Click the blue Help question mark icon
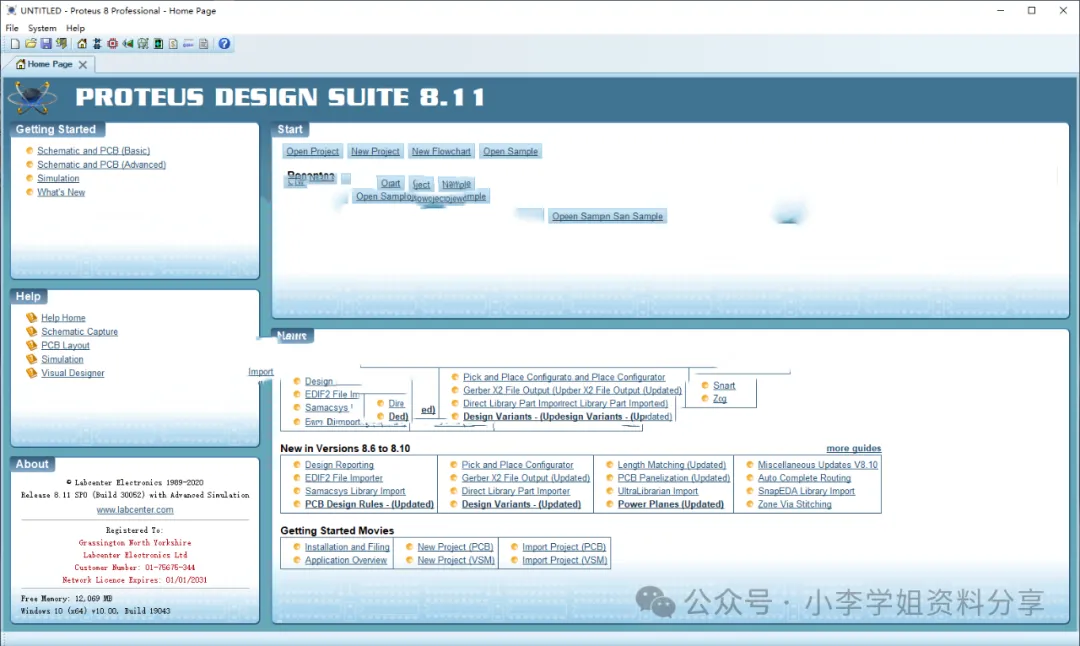The width and height of the screenshot is (1080, 646). (x=225, y=43)
